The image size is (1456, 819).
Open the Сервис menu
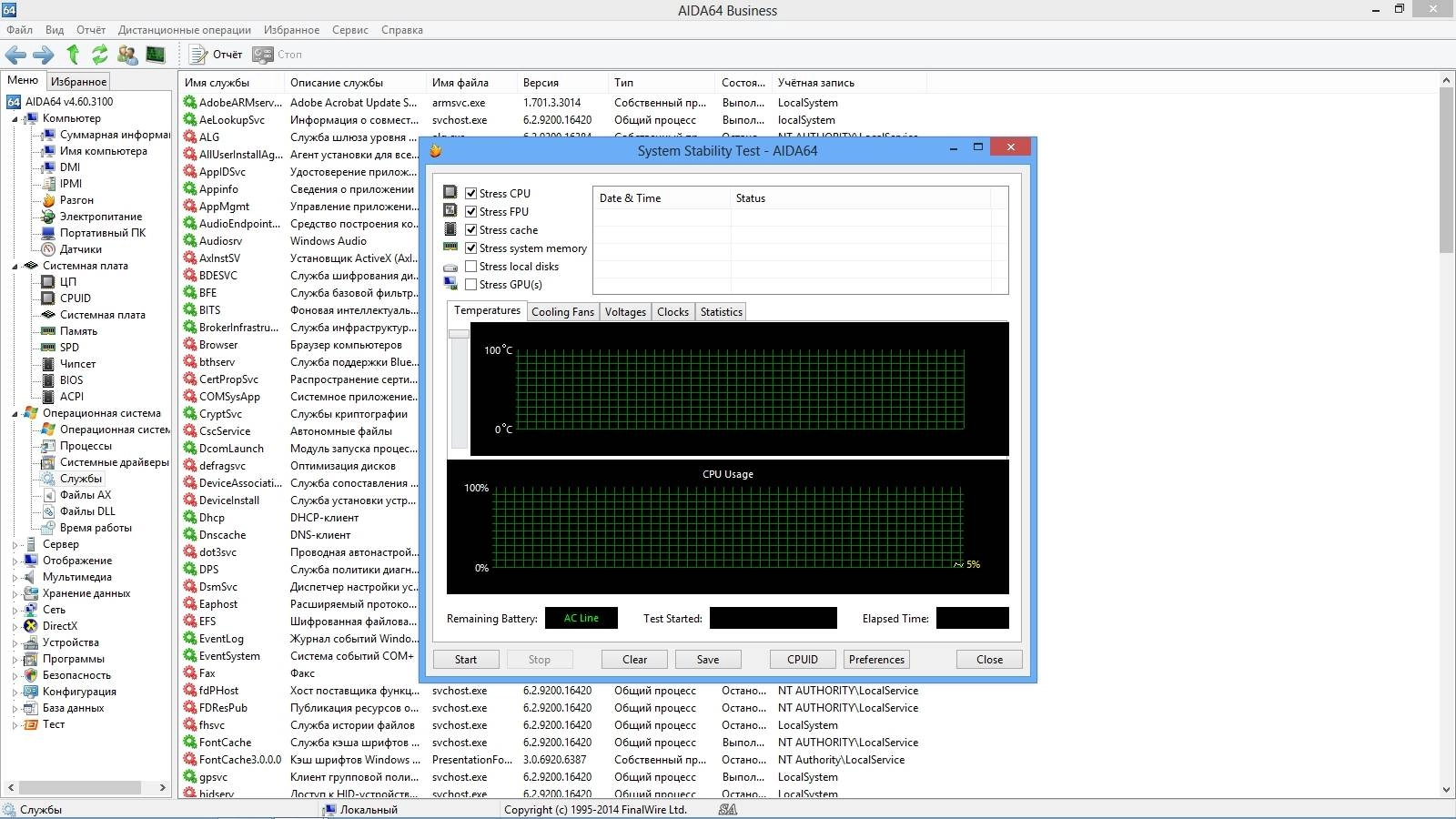(x=350, y=30)
